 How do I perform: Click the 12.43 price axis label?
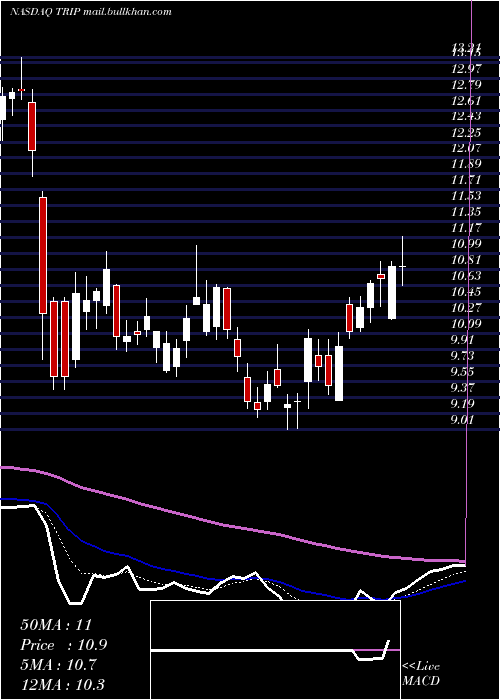click(467, 117)
